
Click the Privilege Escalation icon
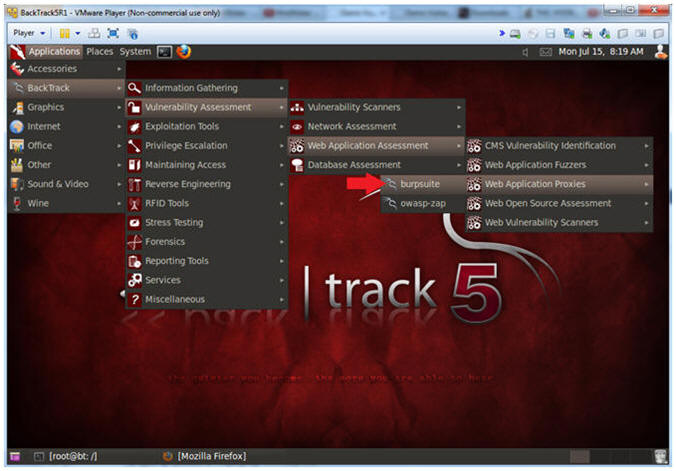point(135,146)
